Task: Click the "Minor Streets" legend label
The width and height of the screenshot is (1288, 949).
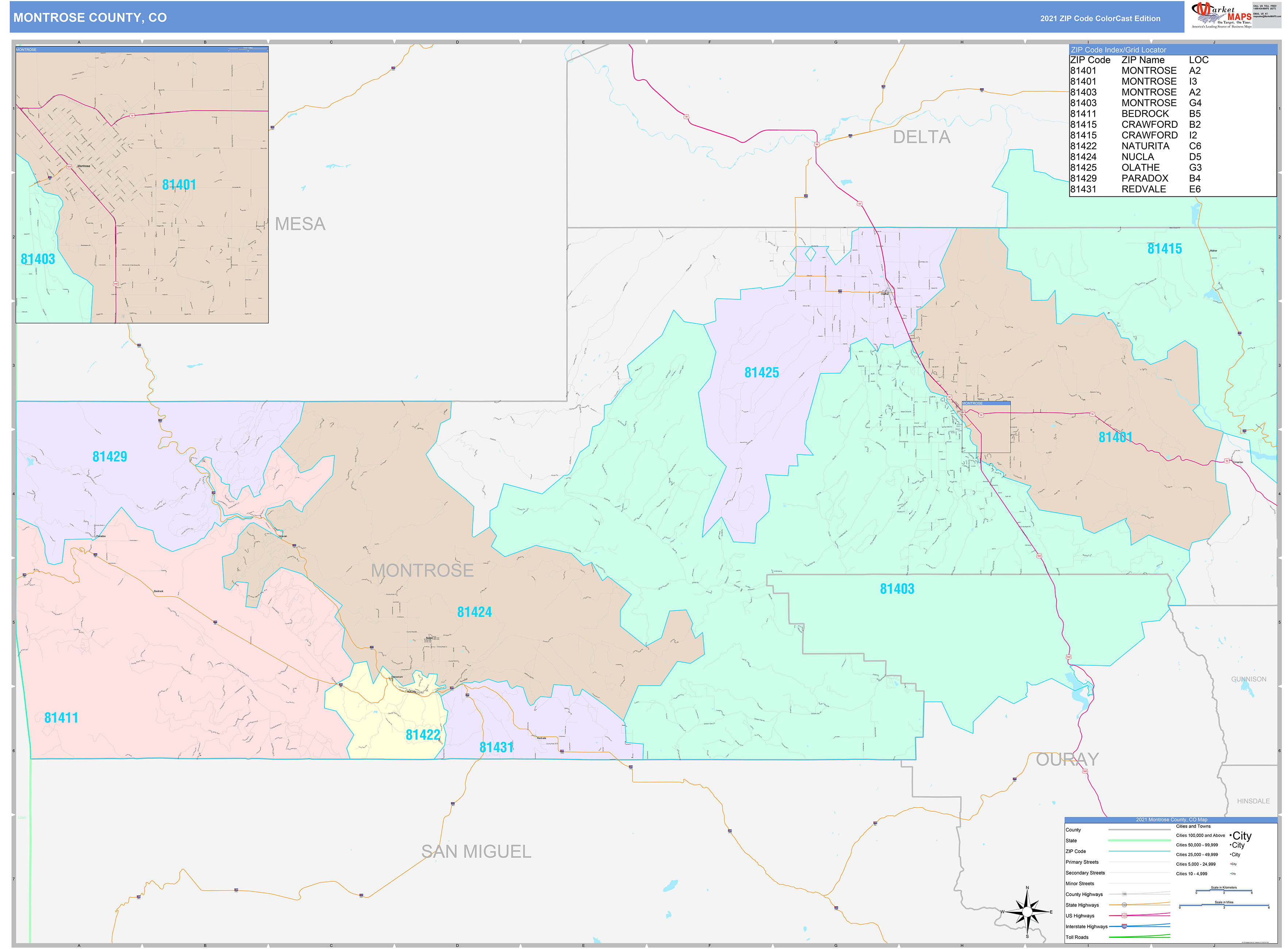Action: click(x=1080, y=884)
